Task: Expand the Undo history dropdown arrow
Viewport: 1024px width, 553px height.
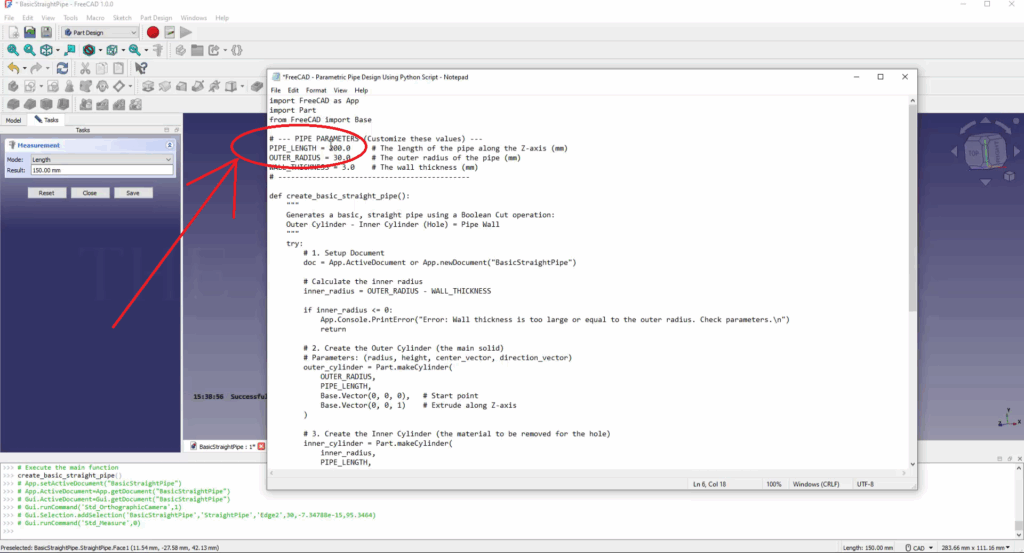Action: tap(24, 68)
